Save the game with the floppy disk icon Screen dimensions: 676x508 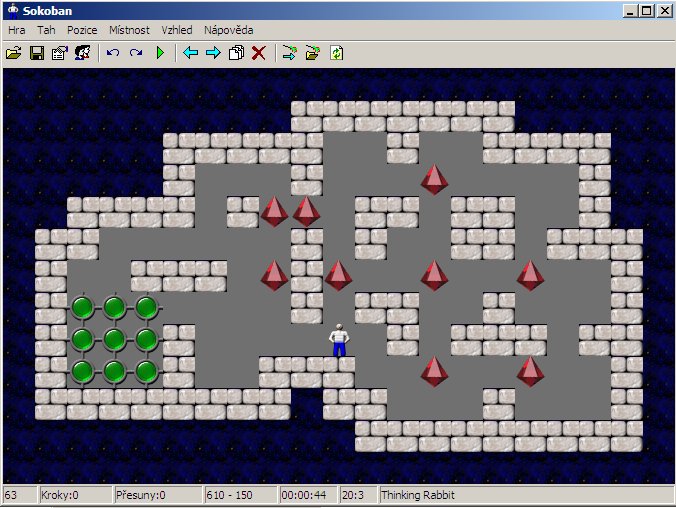click(37, 53)
